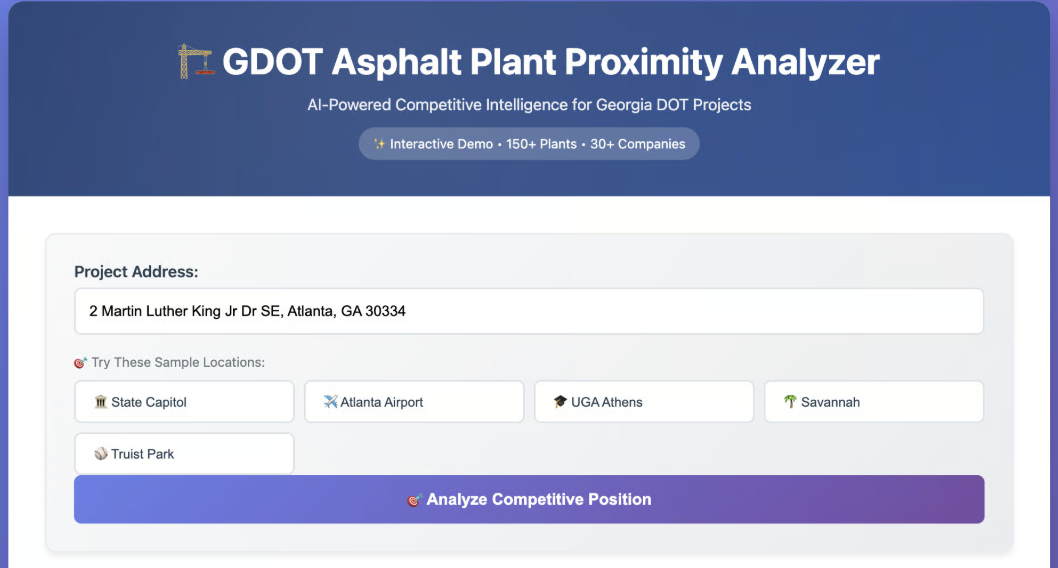Viewport: 1058px width, 568px height.
Task: Focus the Project Address input field
Action: click(x=529, y=311)
